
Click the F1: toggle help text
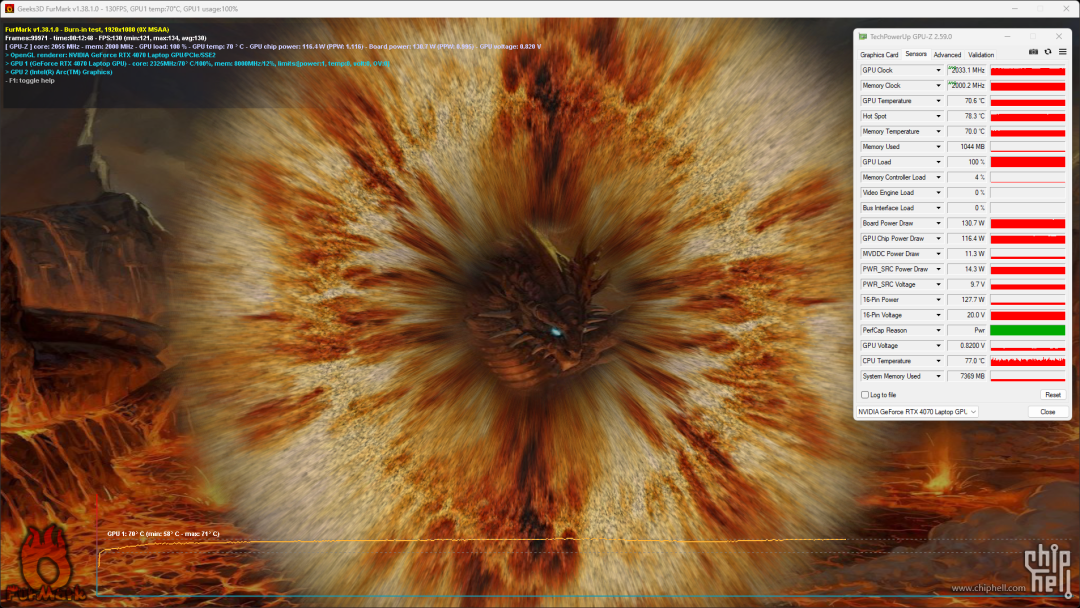[30, 81]
